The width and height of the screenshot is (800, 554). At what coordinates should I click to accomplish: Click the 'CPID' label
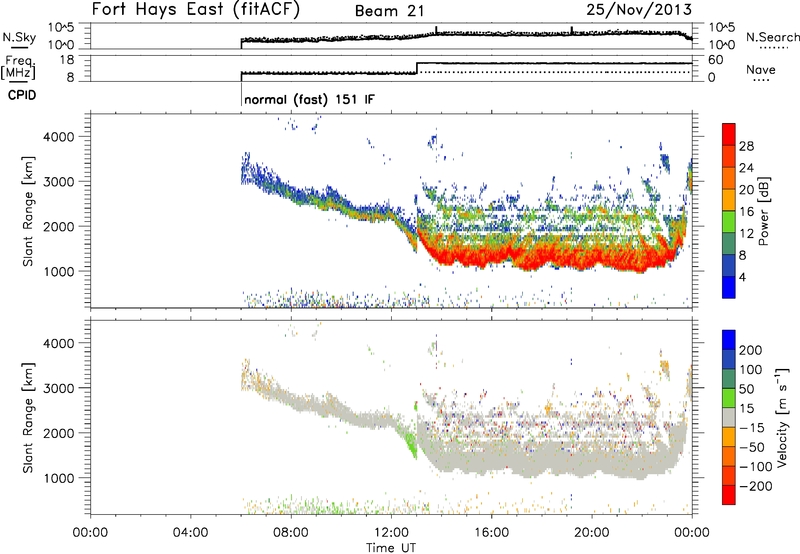[22, 95]
